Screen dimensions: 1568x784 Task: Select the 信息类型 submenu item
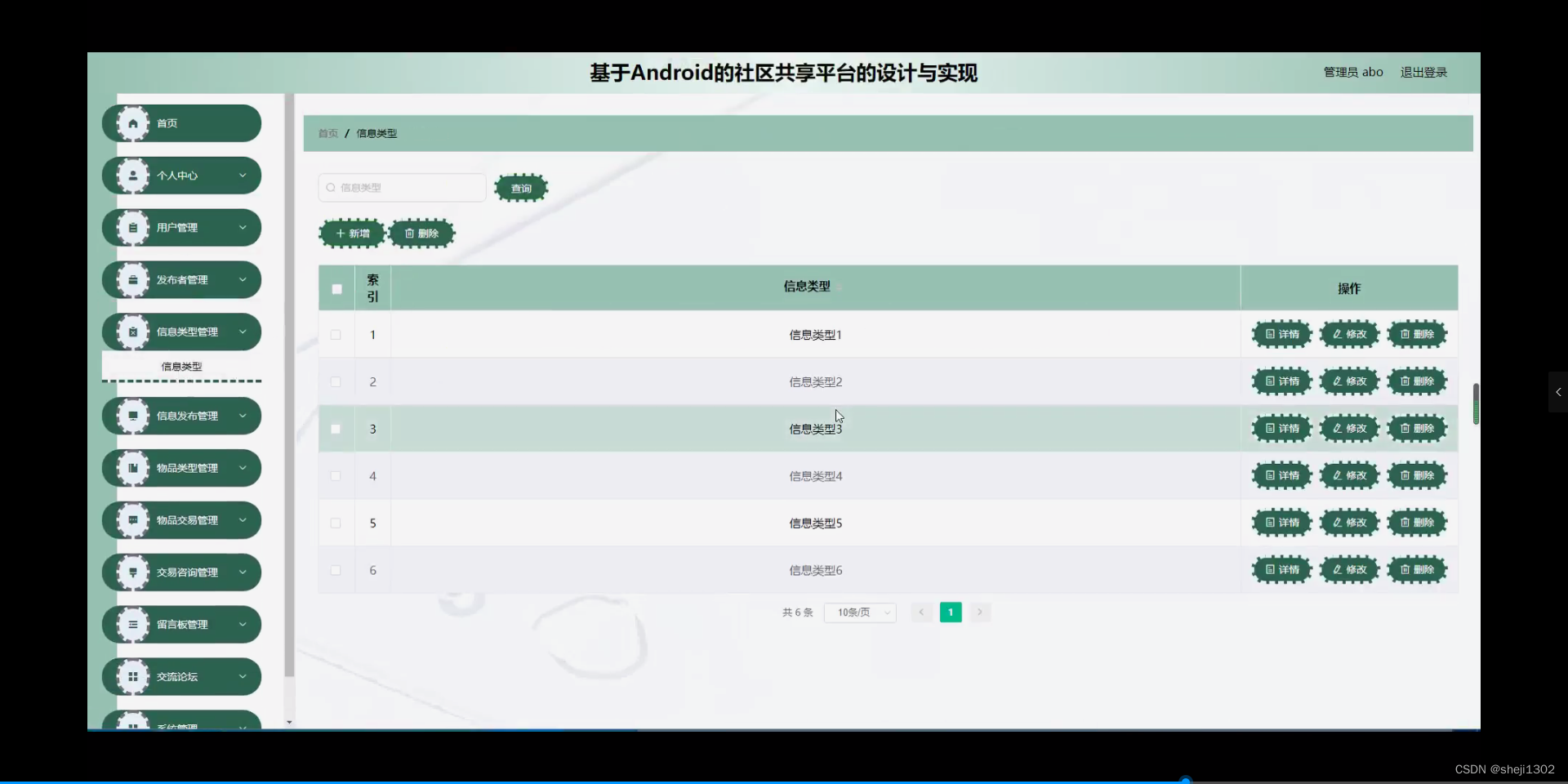coord(181,366)
